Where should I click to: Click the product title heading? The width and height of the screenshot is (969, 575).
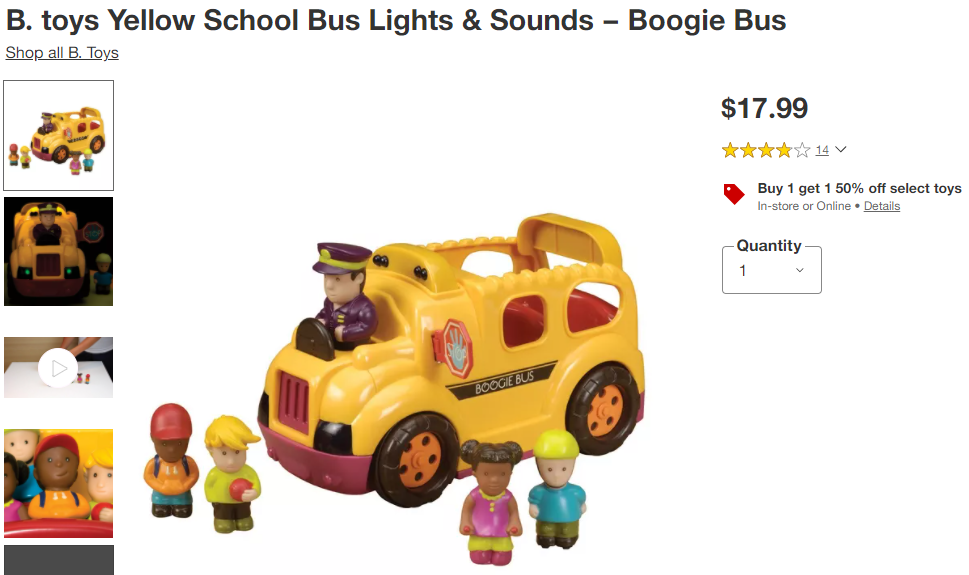(x=396, y=20)
